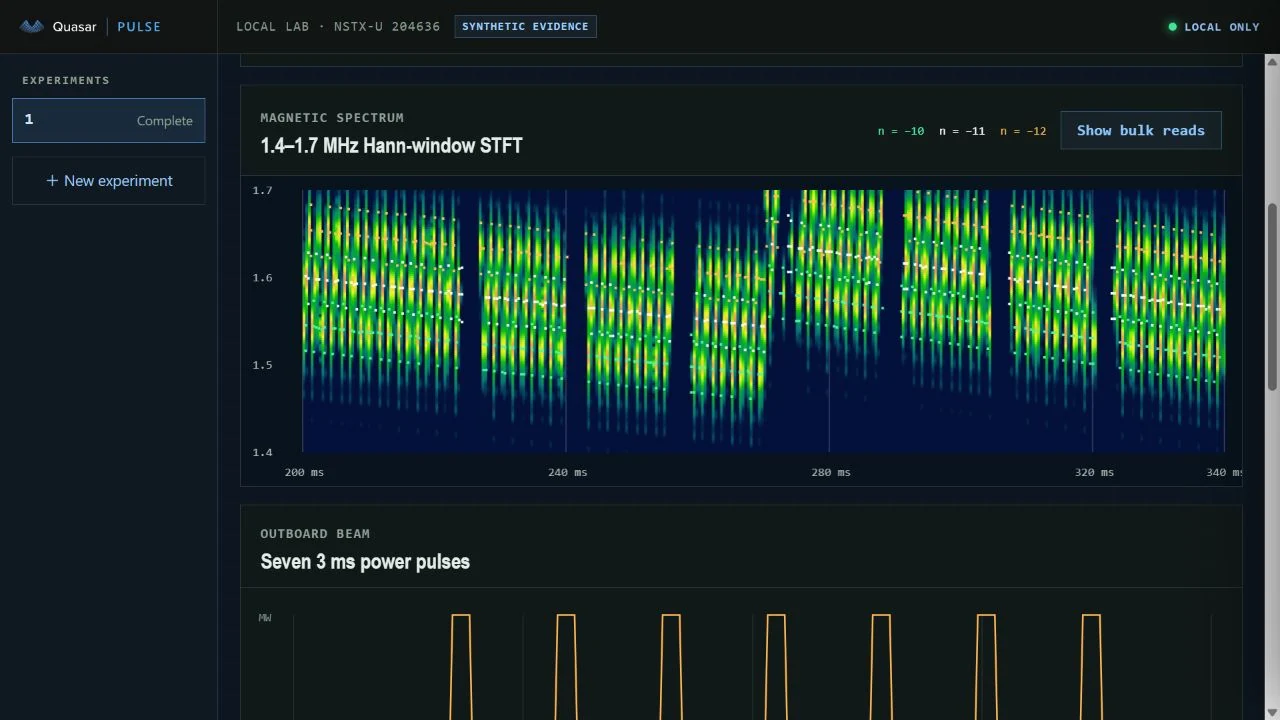Click the Quasar logo icon
1280x720 pixels.
32,27
